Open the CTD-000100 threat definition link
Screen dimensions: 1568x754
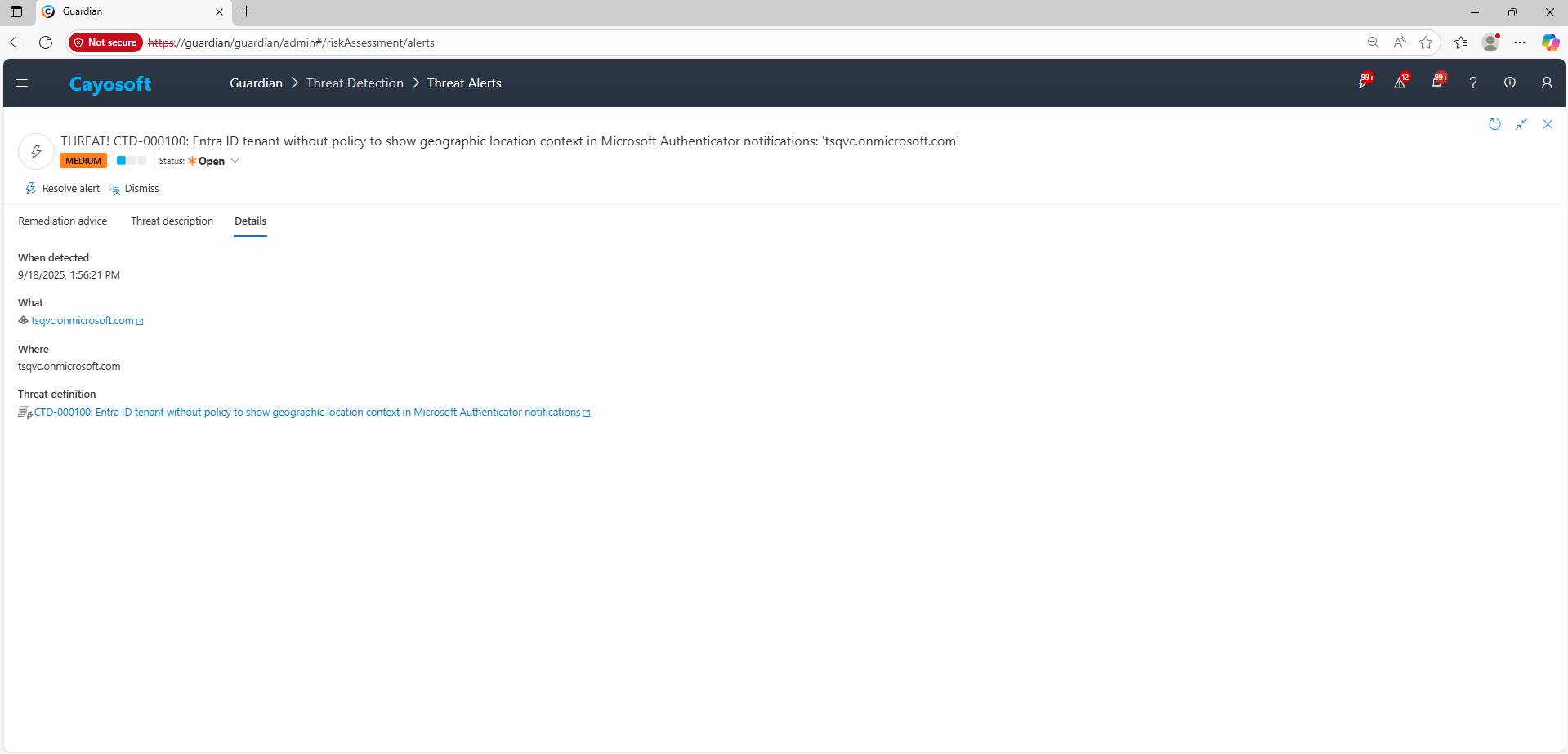pos(307,413)
